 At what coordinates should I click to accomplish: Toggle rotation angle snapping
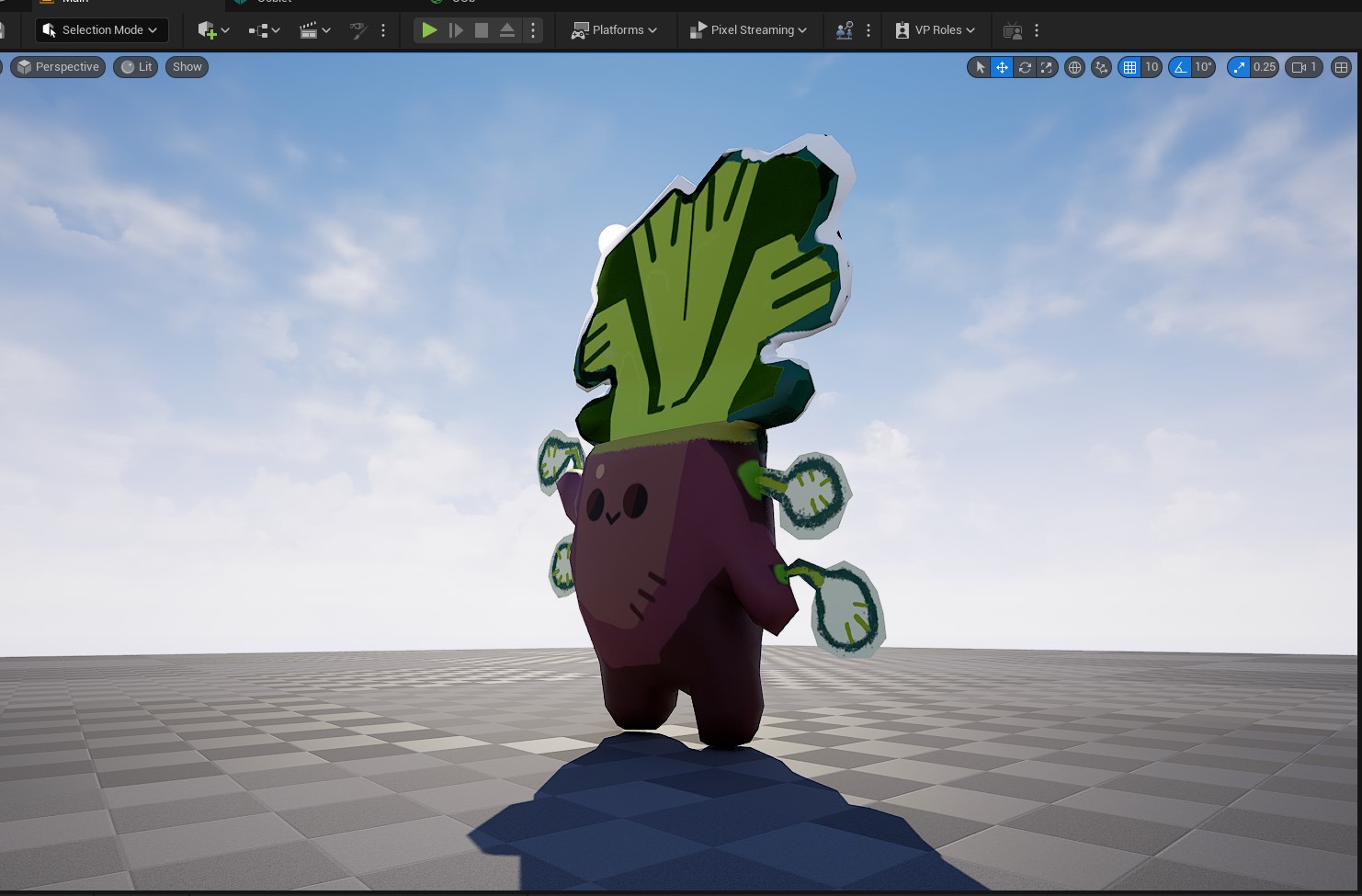1180,67
